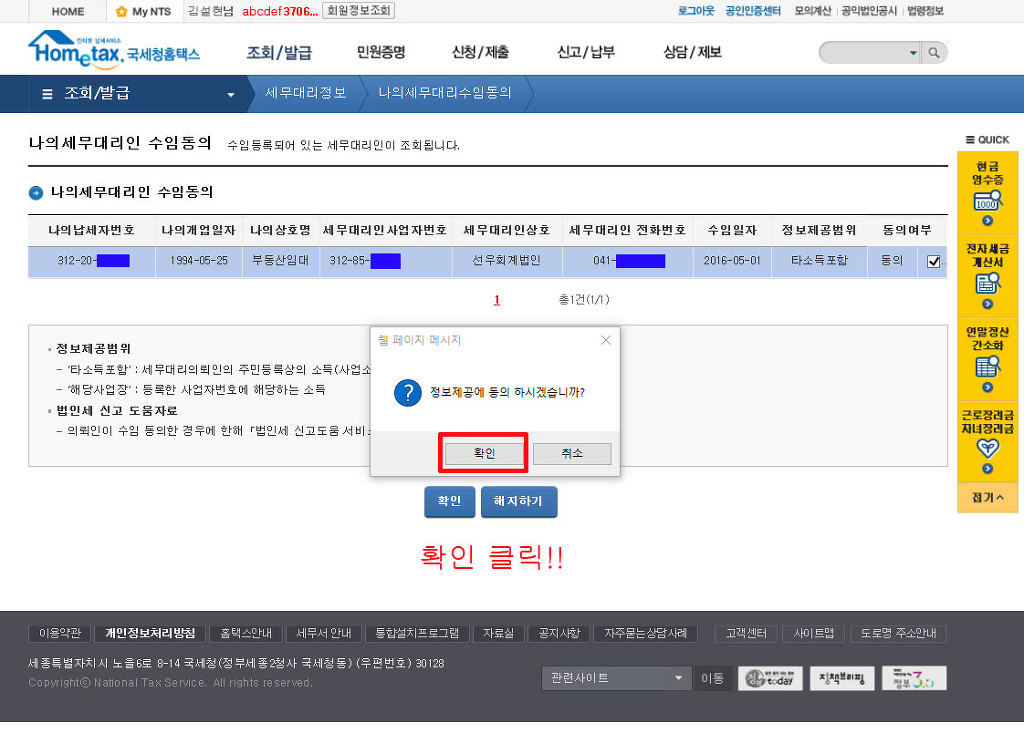
Task: Click the 세무대리인상호 column header
Action: pos(507,230)
